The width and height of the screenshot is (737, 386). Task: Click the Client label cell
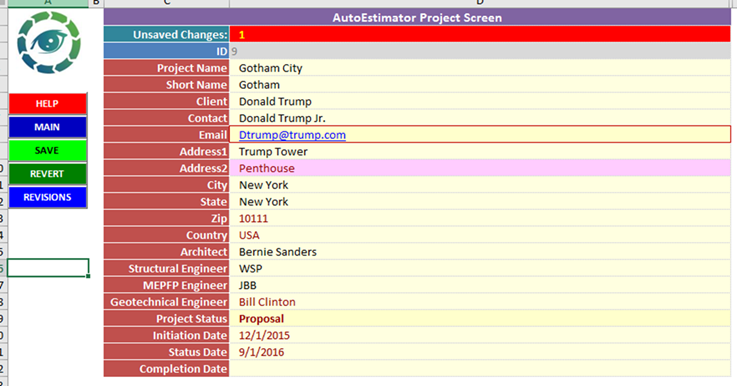click(x=166, y=102)
